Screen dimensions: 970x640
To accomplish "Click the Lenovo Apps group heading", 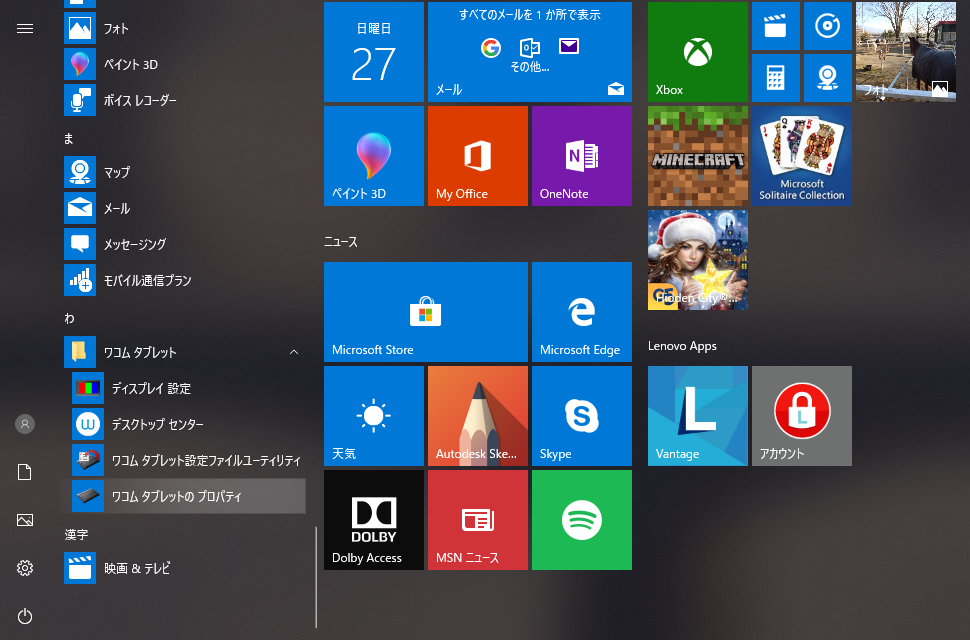I will 682,346.
